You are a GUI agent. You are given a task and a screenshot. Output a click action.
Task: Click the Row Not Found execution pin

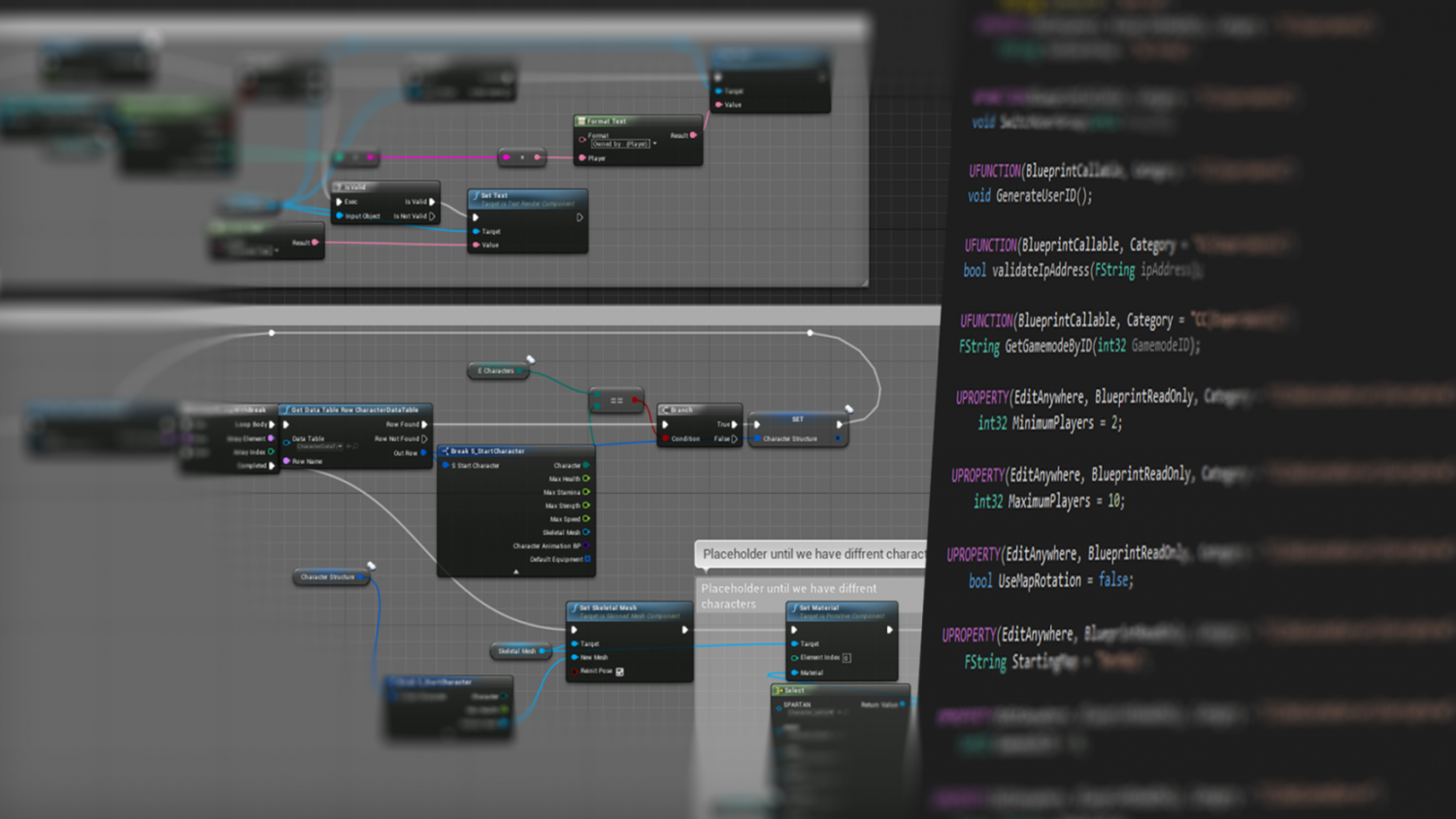coord(424,439)
